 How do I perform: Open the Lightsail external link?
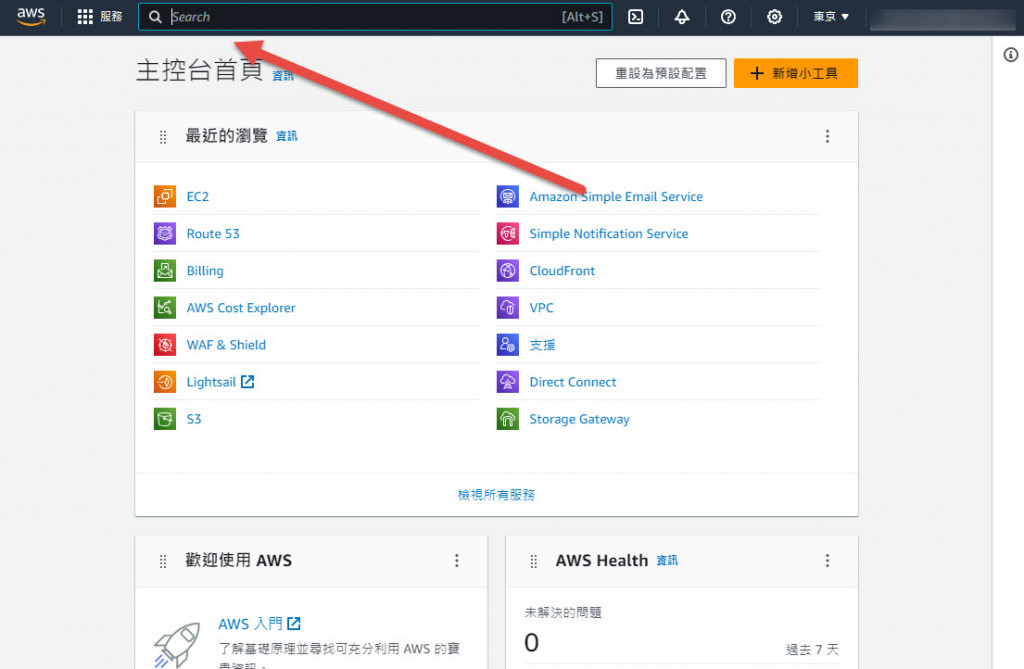point(220,382)
